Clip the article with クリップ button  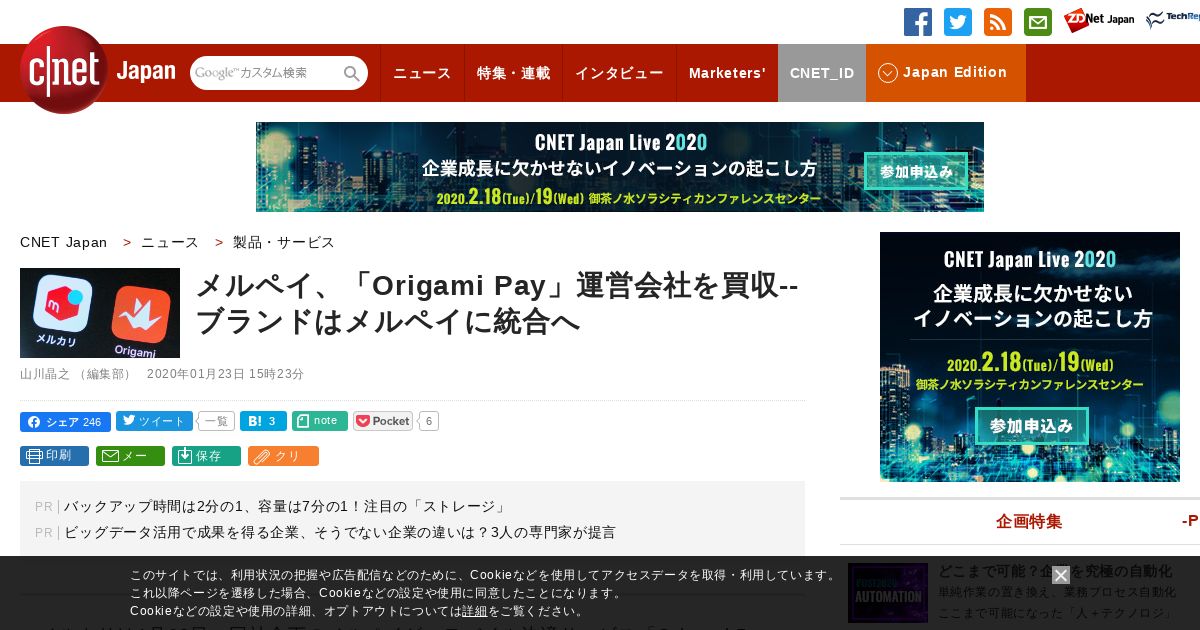(283, 456)
